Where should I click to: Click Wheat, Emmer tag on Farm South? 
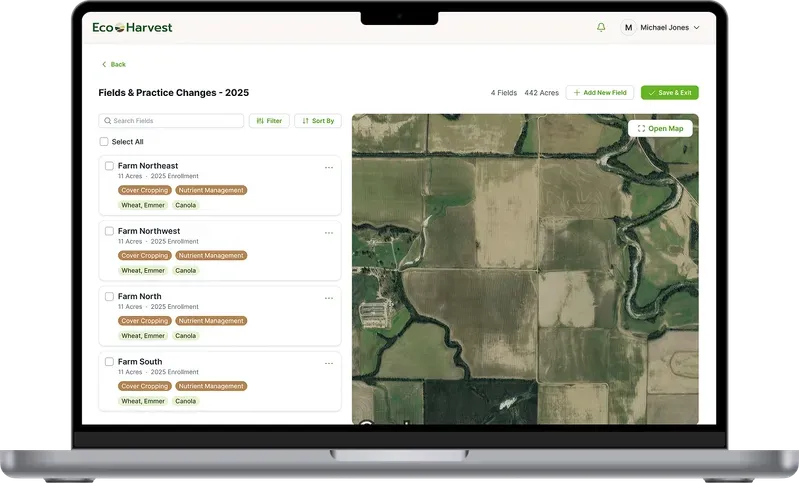point(143,400)
